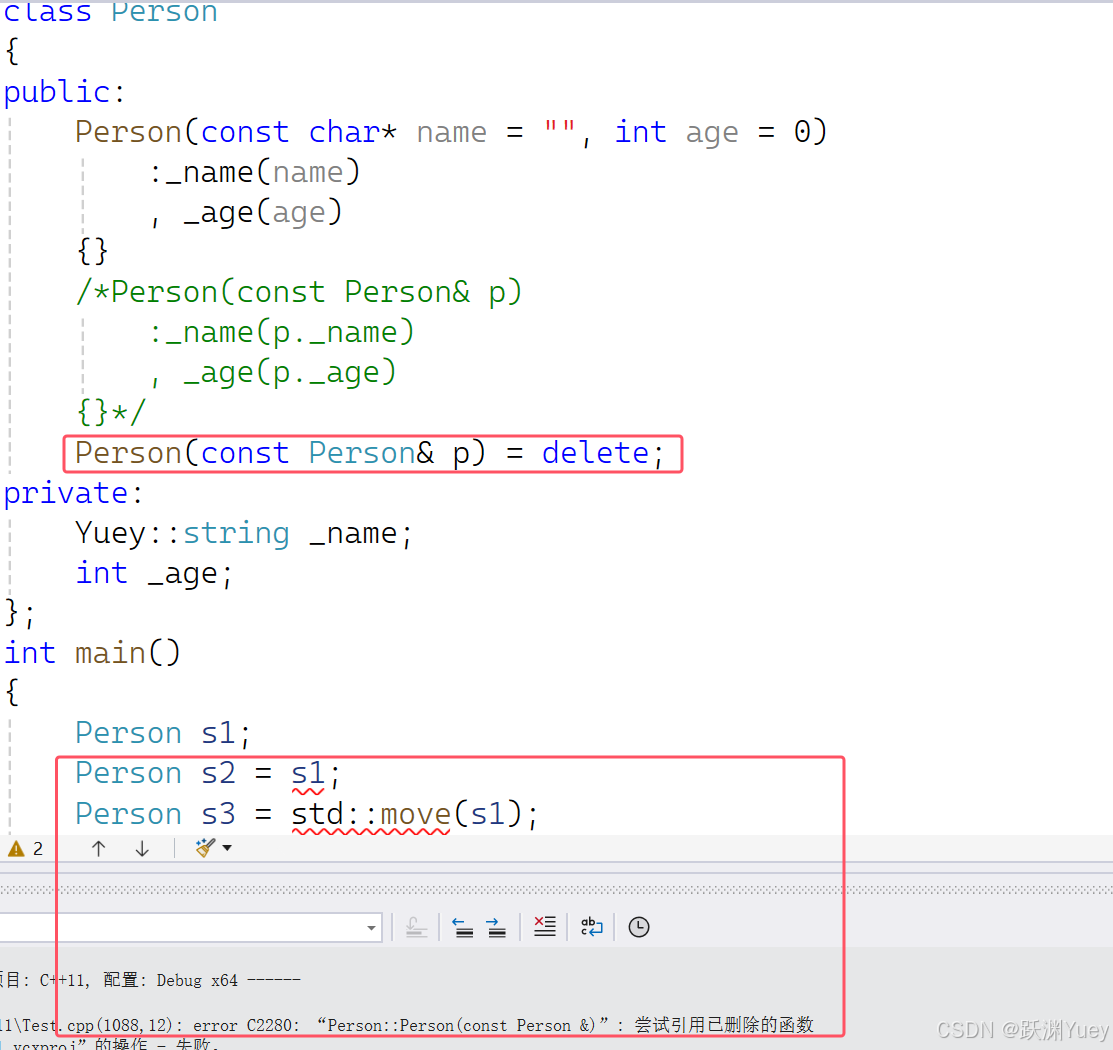This screenshot has width=1113, height=1050.
Task: Open the output source combo box
Action: [190, 927]
